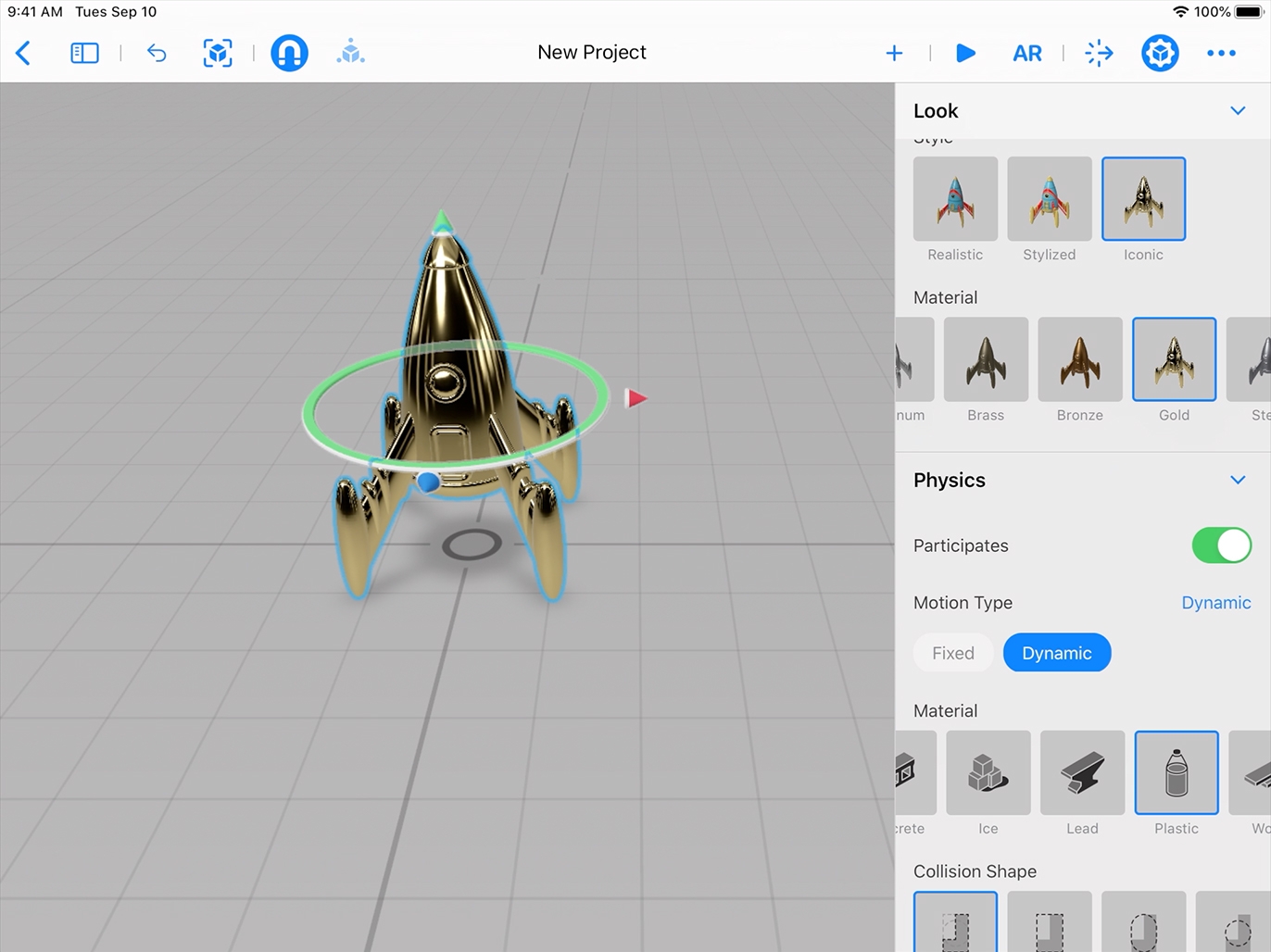Undo the last action
Viewport: 1271px width, 952px height.
[157, 53]
